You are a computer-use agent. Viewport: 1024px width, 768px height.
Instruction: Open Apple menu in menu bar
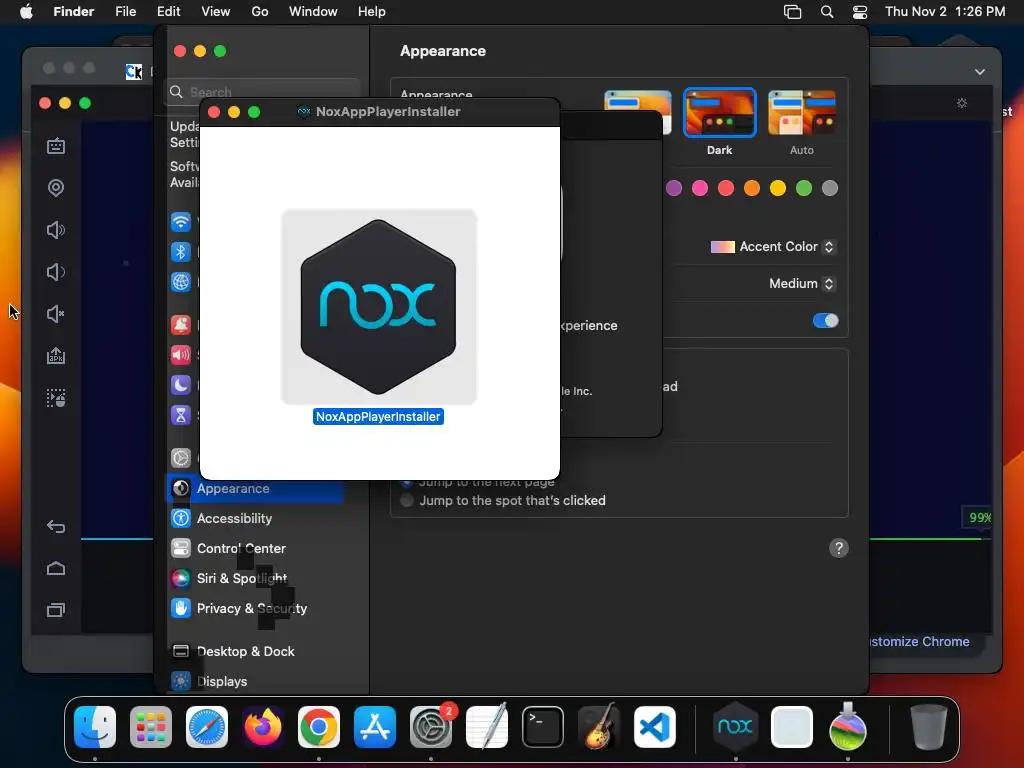pos(26,12)
